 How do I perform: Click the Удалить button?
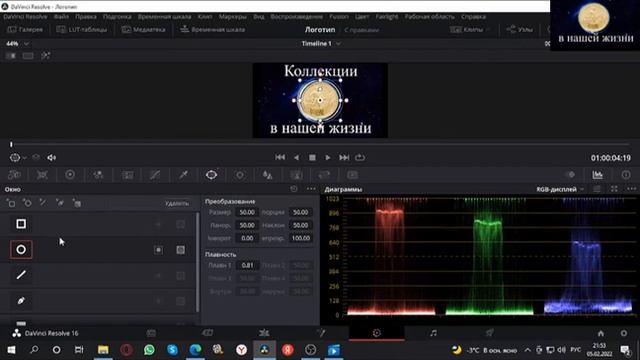point(177,203)
